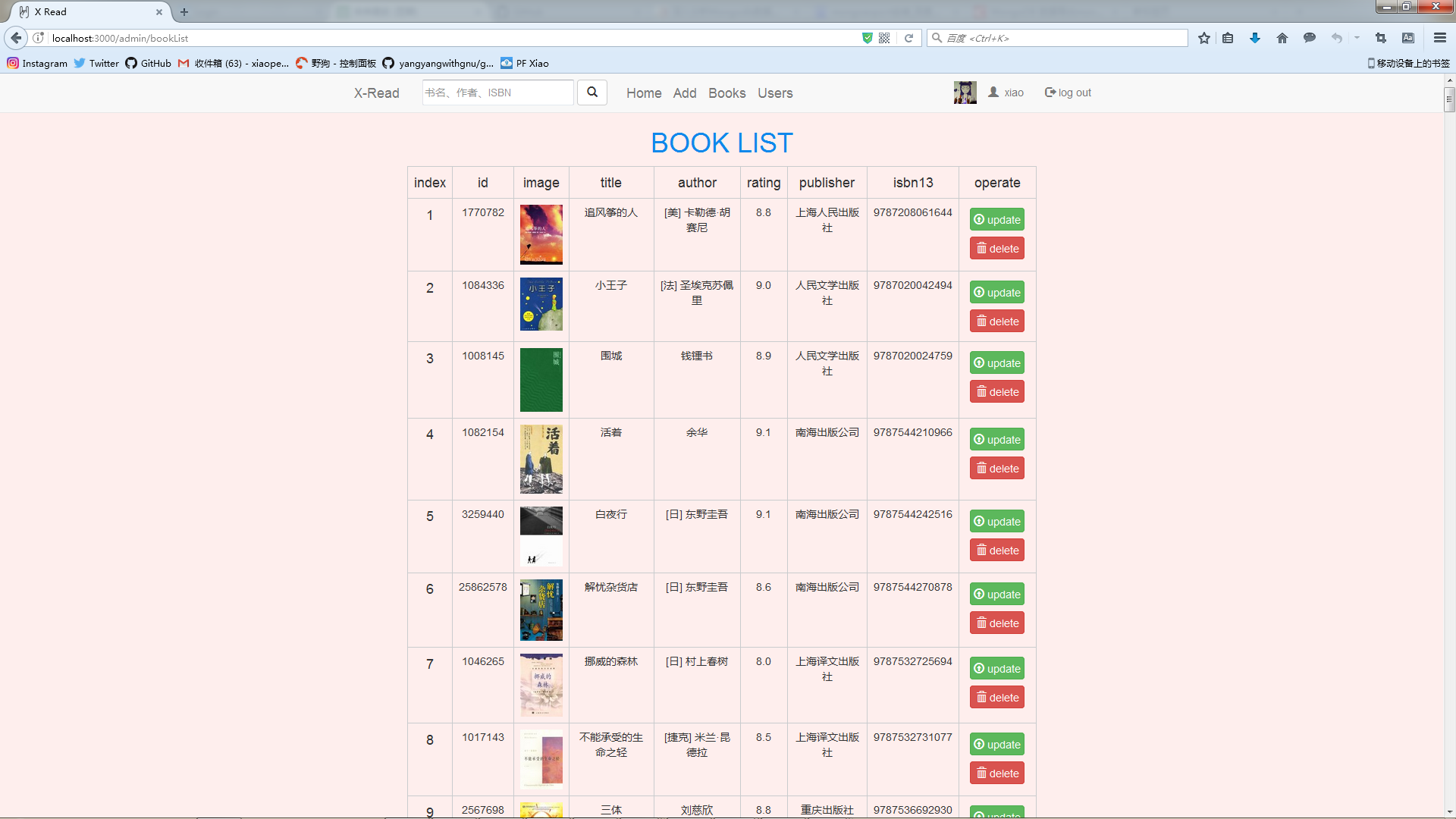Click the cover thumbnail of 小王子
1456x819 pixels.
pyautogui.click(x=541, y=304)
